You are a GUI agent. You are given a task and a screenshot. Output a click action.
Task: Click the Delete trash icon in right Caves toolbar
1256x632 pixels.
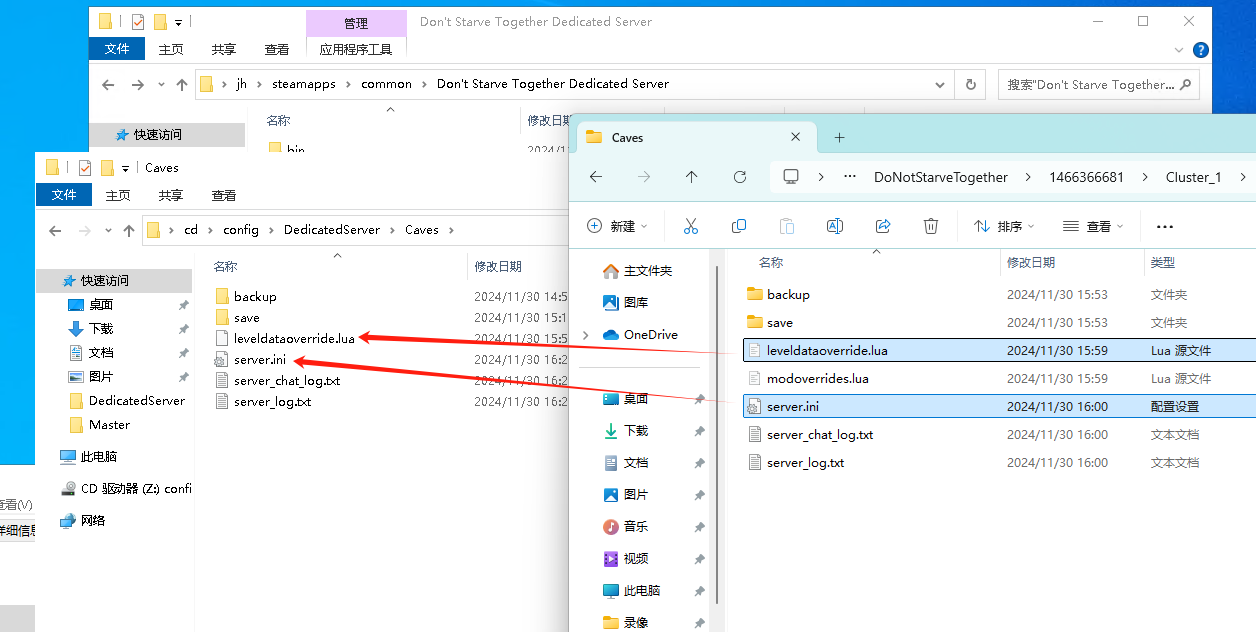click(x=931, y=226)
